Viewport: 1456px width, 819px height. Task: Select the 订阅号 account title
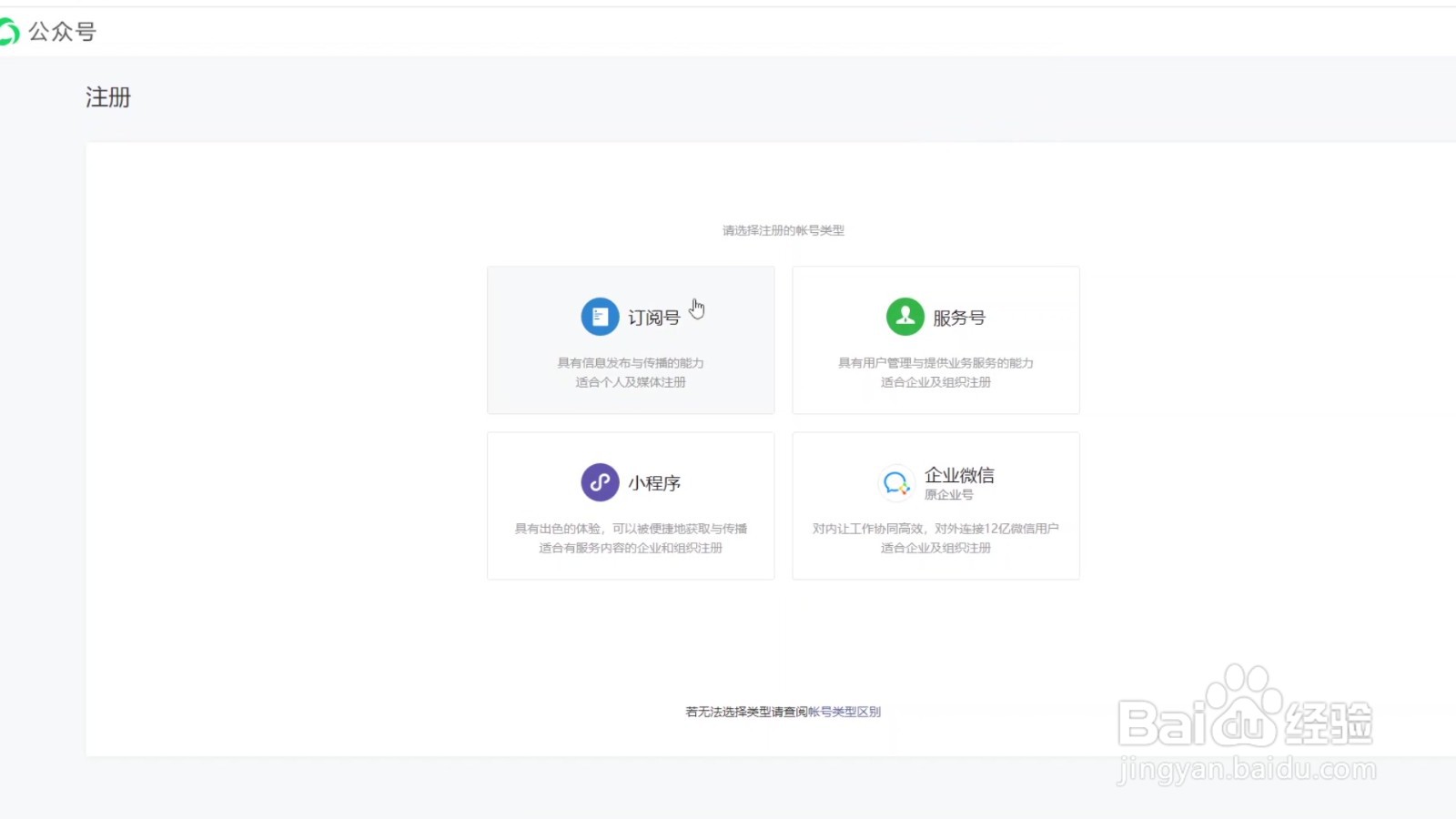pyautogui.click(x=653, y=318)
